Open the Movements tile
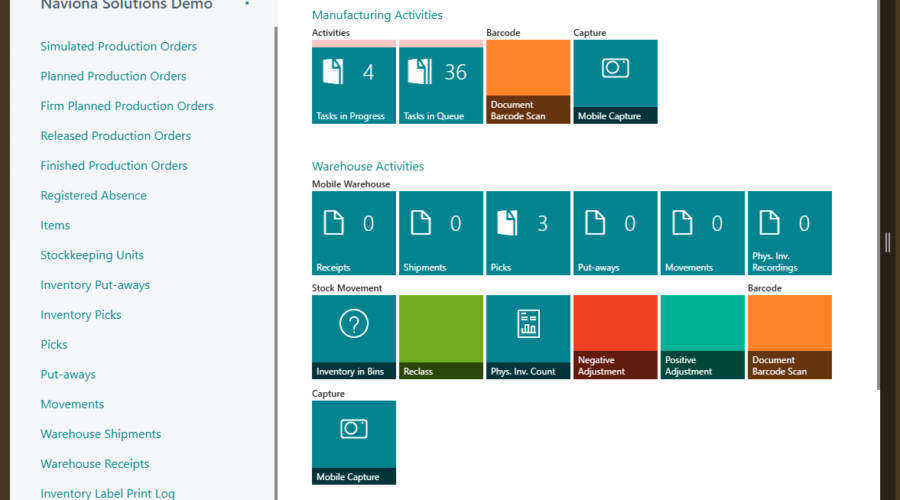The width and height of the screenshot is (900, 500). click(x=703, y=233)
